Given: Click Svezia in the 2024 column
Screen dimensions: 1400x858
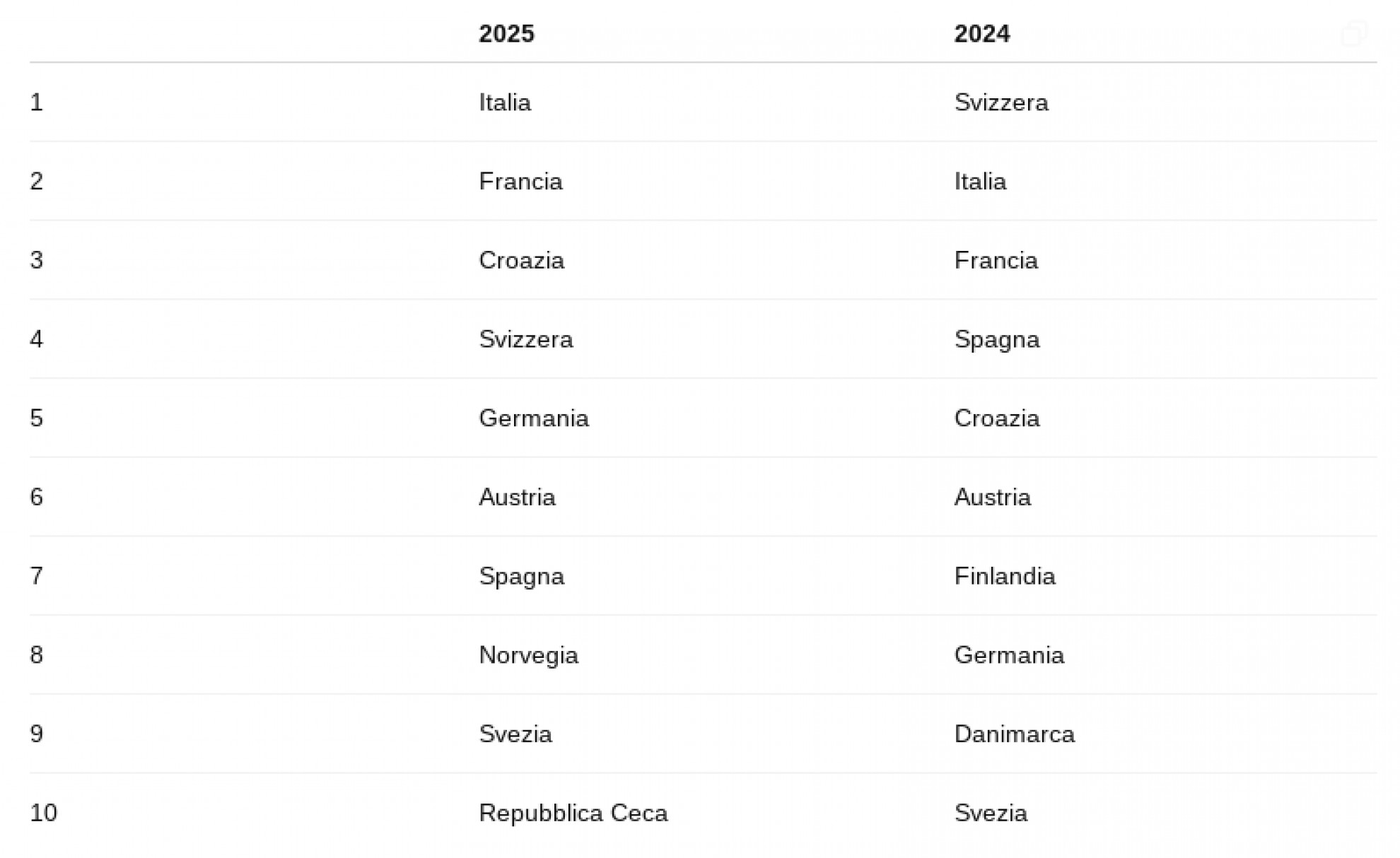Looking at the screenshot, I should point(990,813).
